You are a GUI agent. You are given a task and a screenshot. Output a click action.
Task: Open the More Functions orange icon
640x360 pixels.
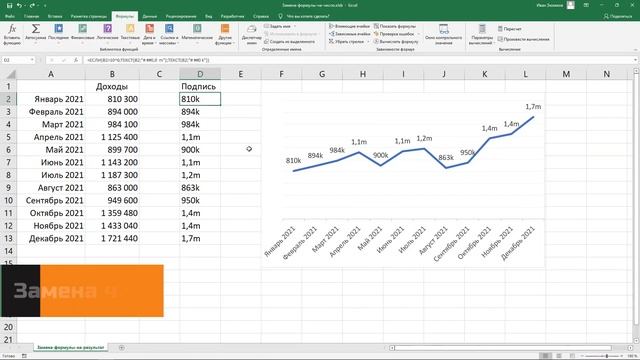pyautogui.click(x=224, y=29)
